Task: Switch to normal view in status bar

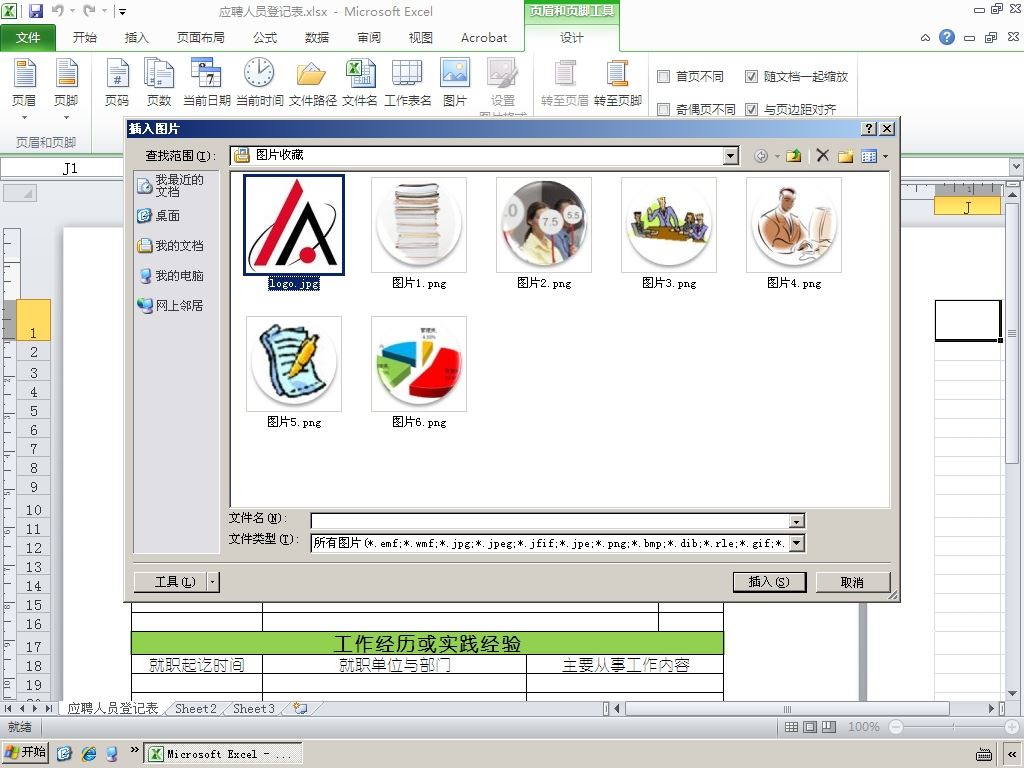Action: coord(791,727)
